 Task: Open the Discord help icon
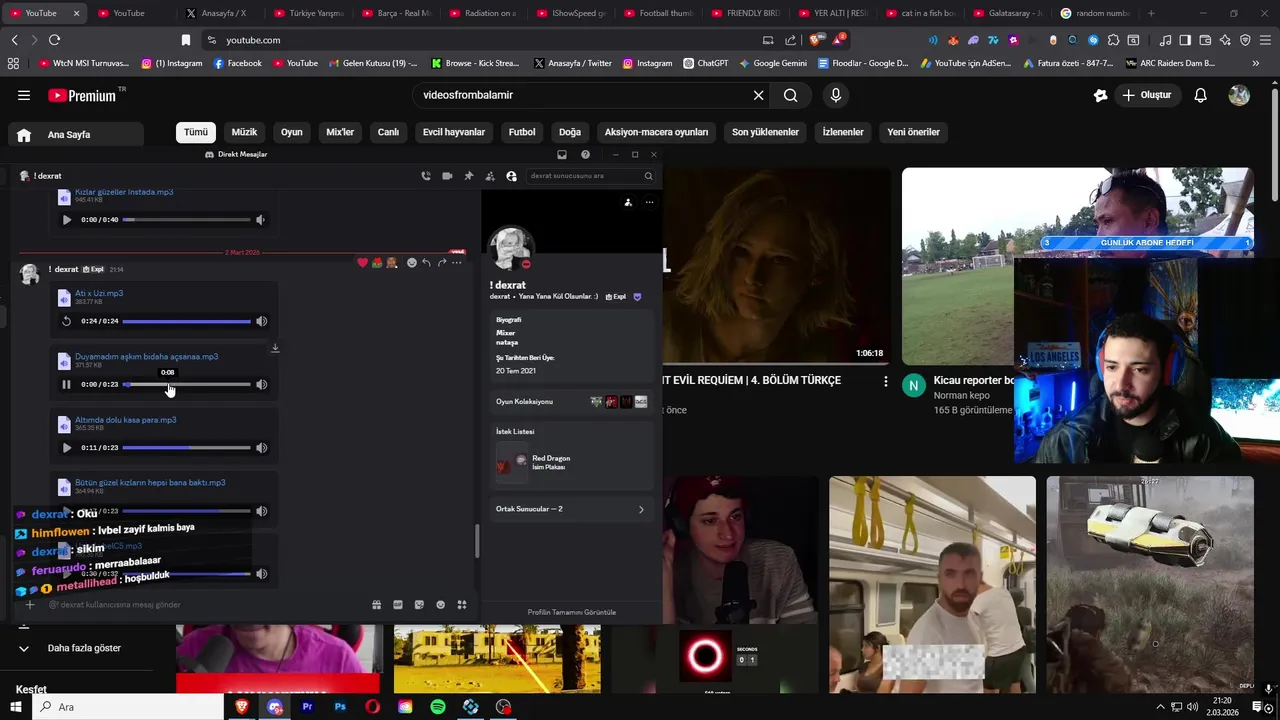[x=585, y=155]
